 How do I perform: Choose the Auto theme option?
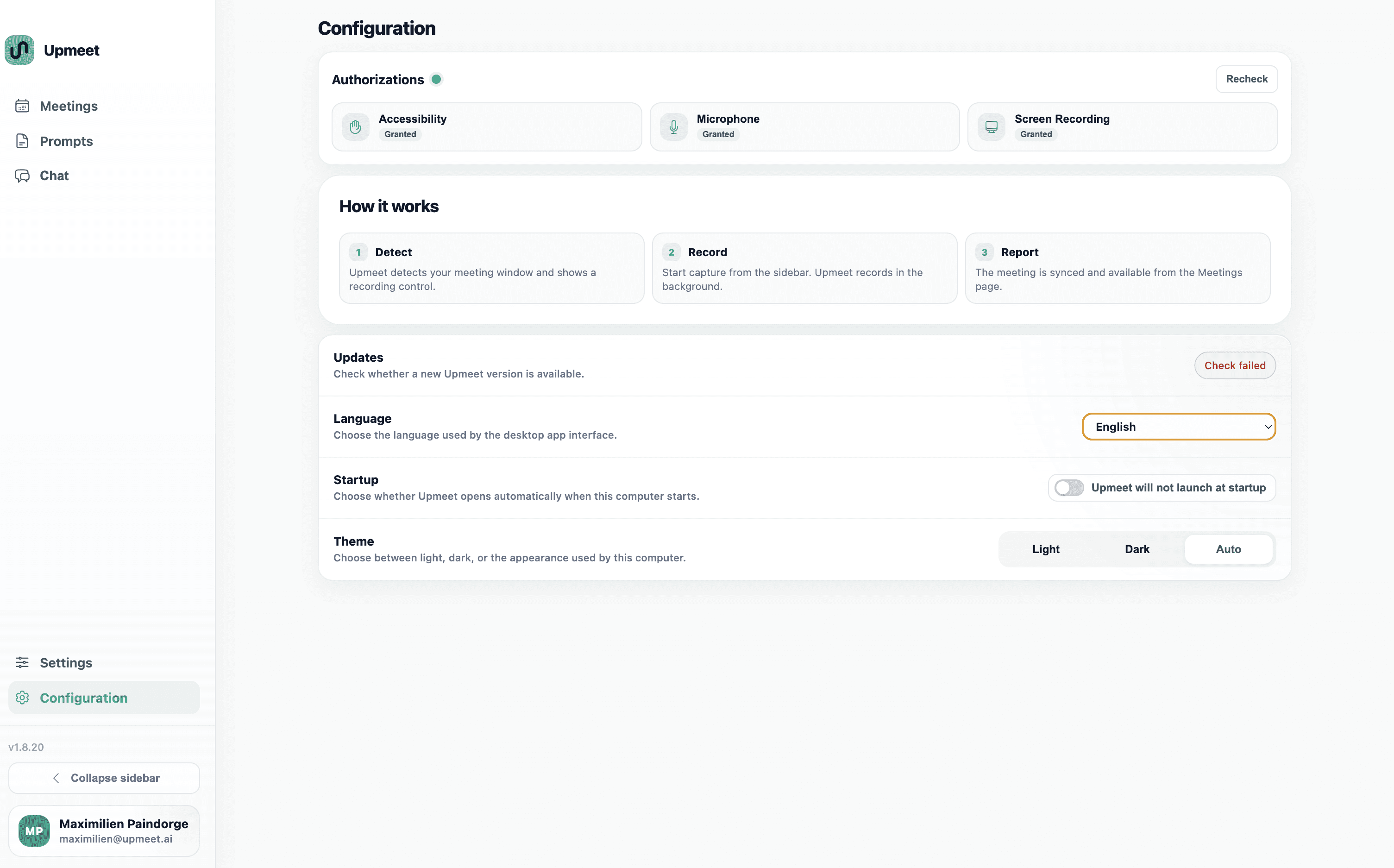1228,549
